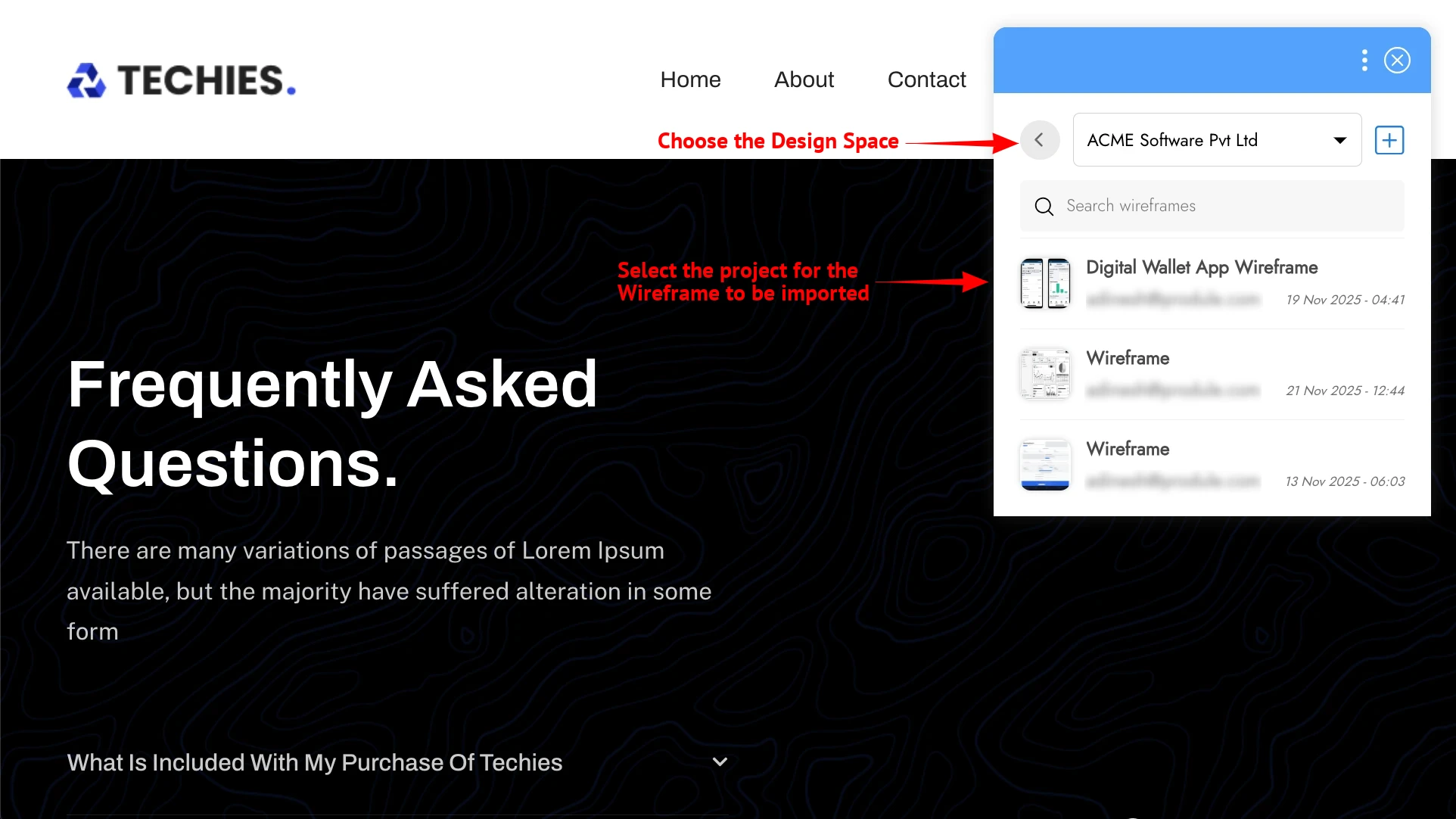Click the magnifier icon in the search bar
This screenshot has height=819, width=1456.
[1044, 206]
